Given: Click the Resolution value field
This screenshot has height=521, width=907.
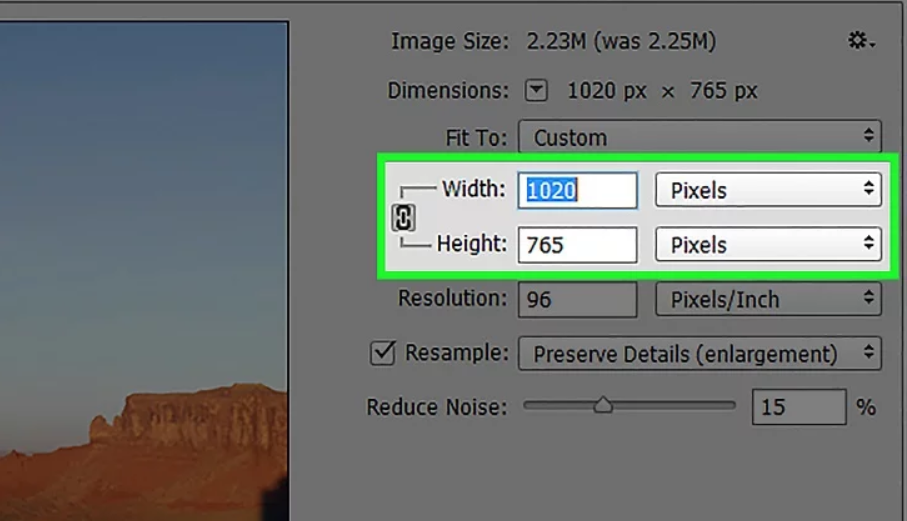Looking at the screenshot, I should click(577, 300).
